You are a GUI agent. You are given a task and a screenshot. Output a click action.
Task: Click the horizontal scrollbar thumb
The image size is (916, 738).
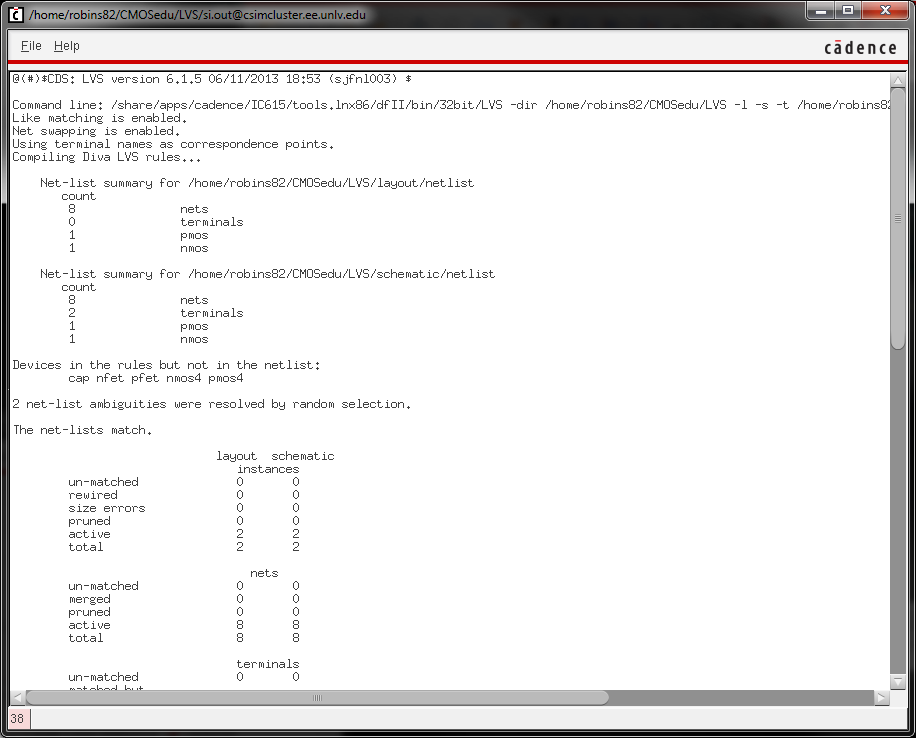[x=317, y=698]
